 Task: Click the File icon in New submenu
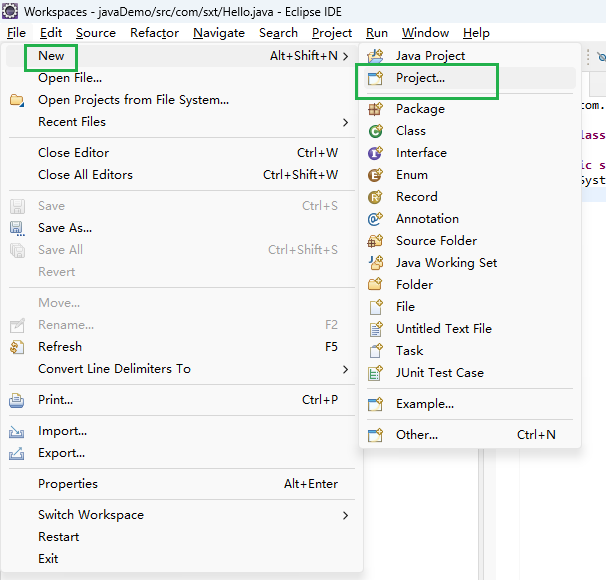[375, 307]
